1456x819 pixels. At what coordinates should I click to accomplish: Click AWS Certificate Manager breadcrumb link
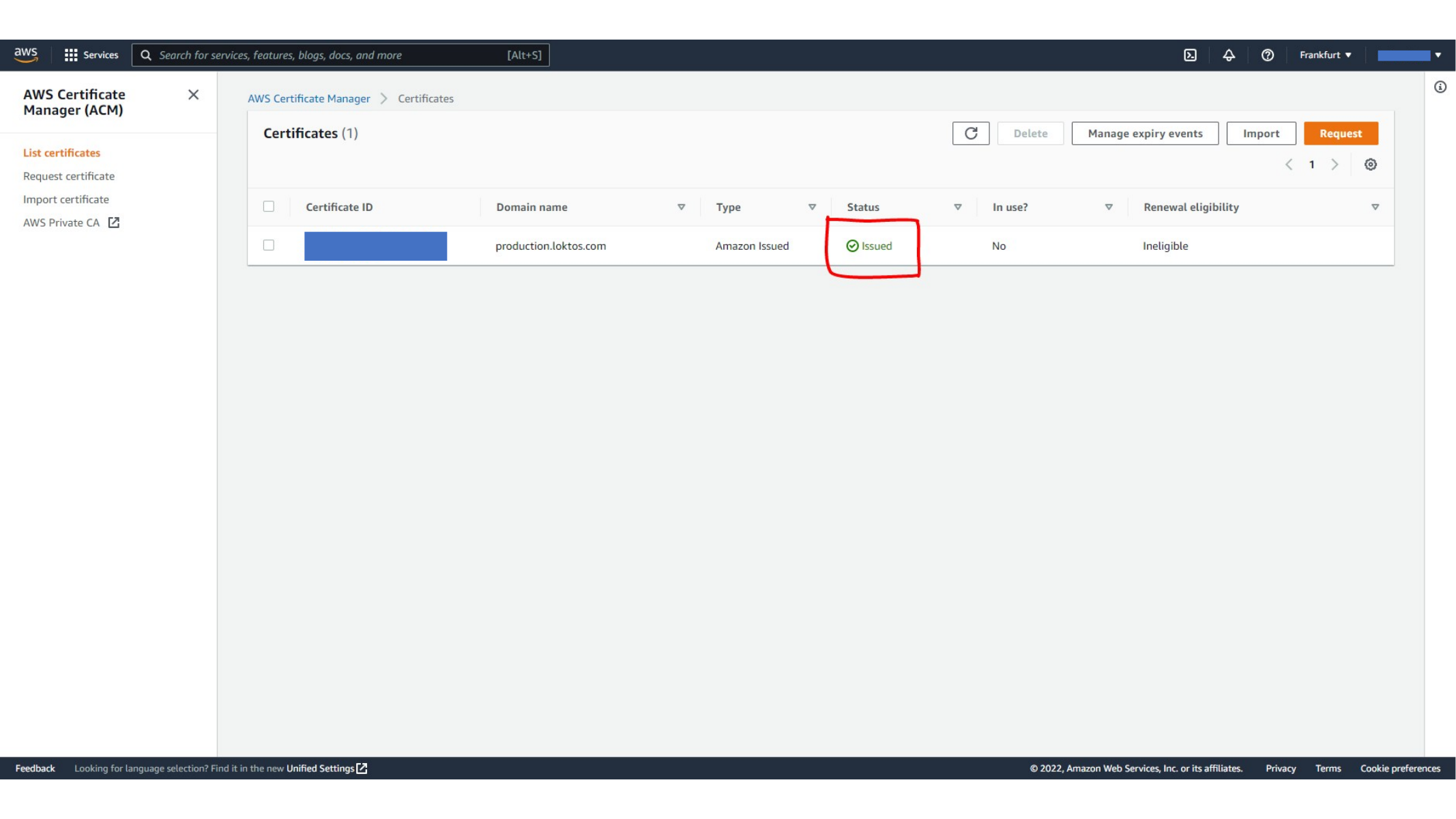pyautogui.click(x=308, y=99)
